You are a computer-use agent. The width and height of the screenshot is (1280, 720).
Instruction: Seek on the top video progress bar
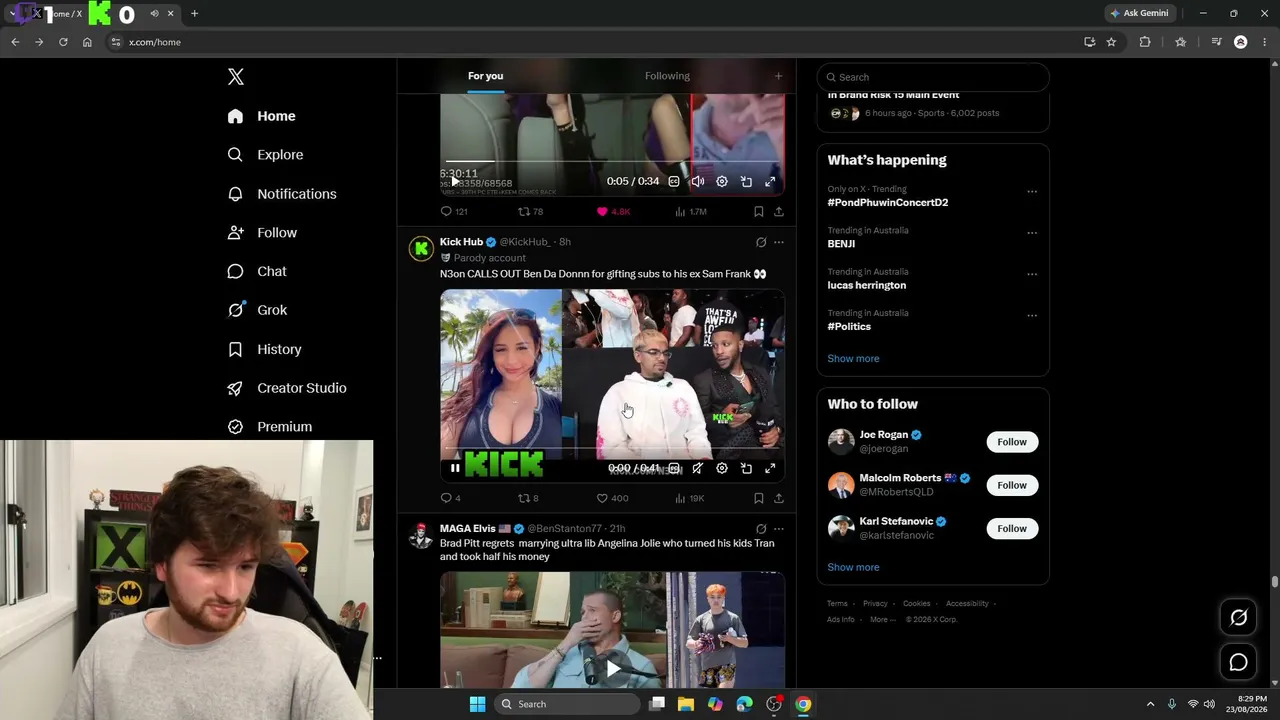(612, 162)
